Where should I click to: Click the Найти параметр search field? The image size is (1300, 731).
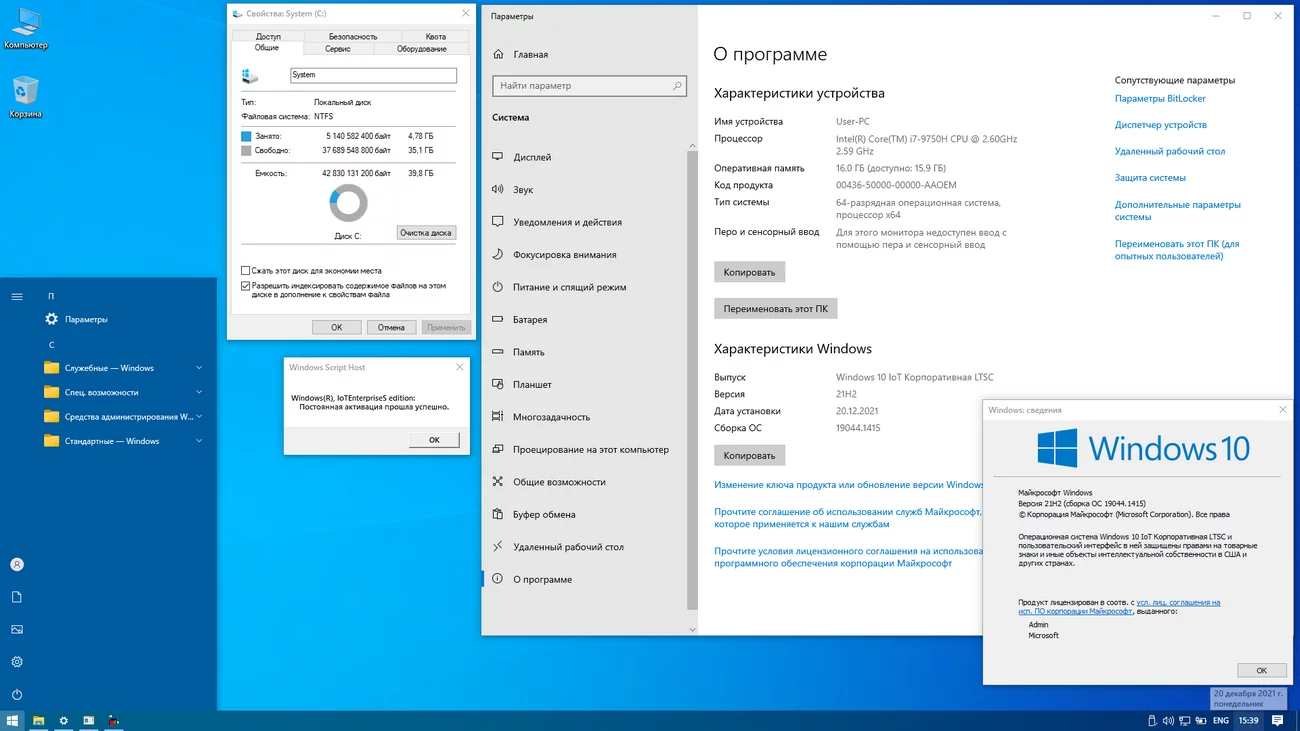[590, 86]
